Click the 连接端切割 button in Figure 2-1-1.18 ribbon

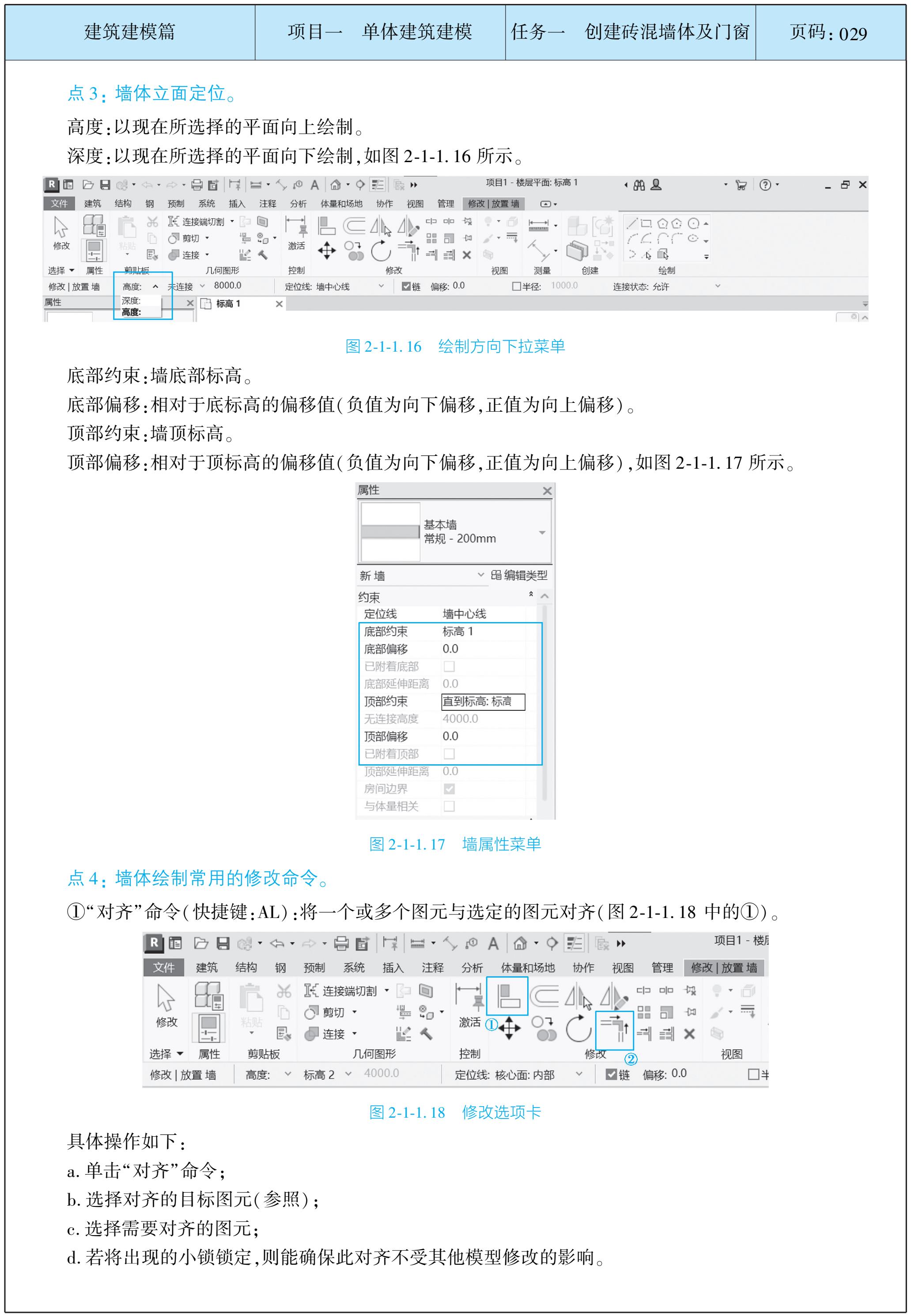340,990
